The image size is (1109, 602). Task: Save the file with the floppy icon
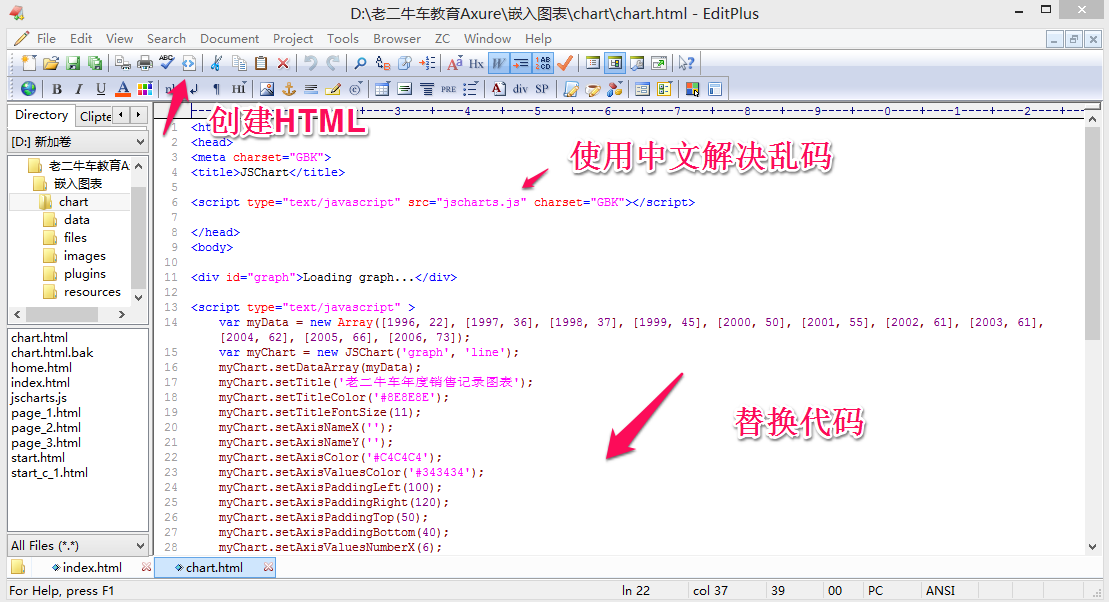(x=73, y=64)
